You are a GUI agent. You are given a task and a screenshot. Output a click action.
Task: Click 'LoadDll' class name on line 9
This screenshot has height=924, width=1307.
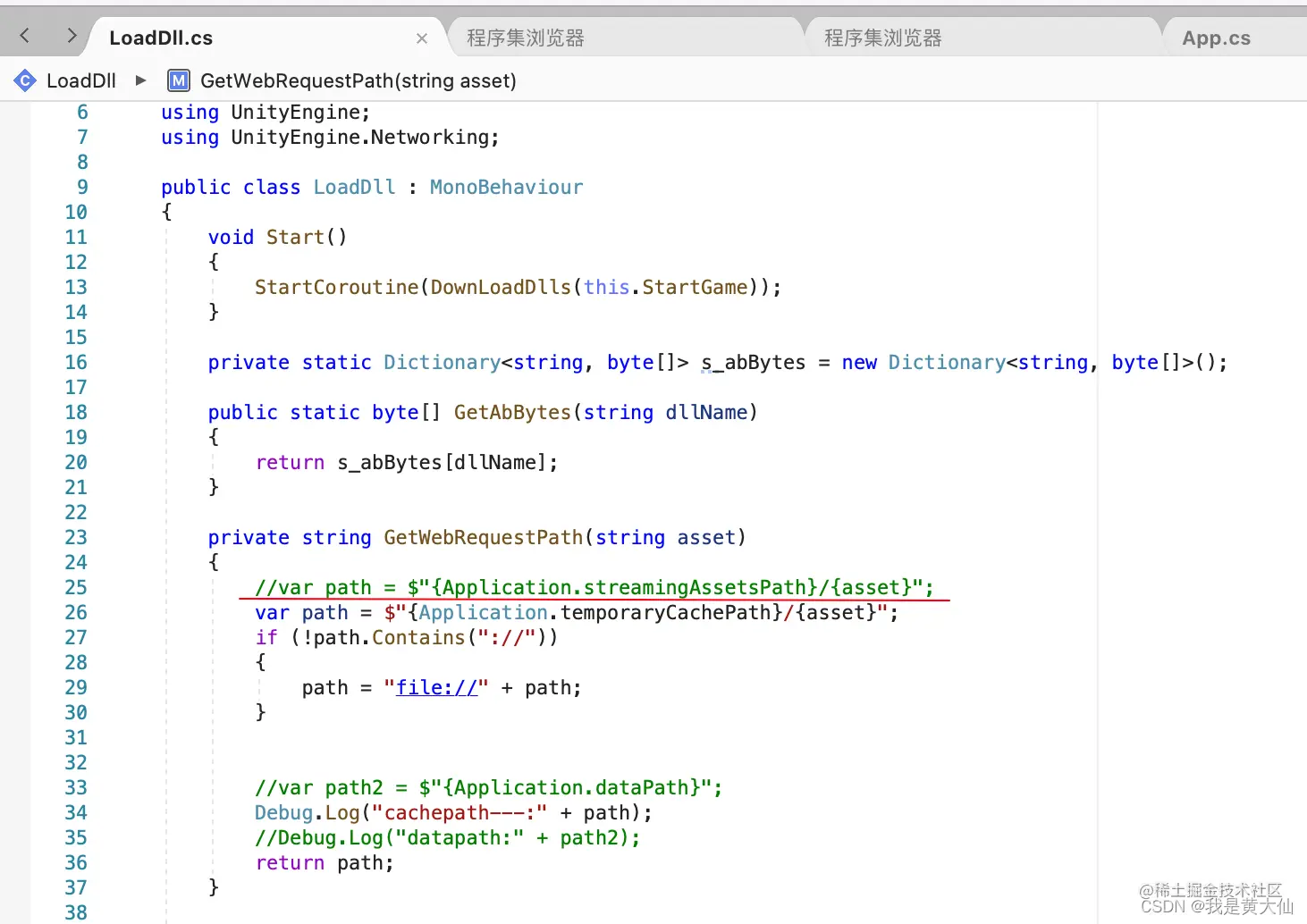pyautogui.click(x=354, y=187)
